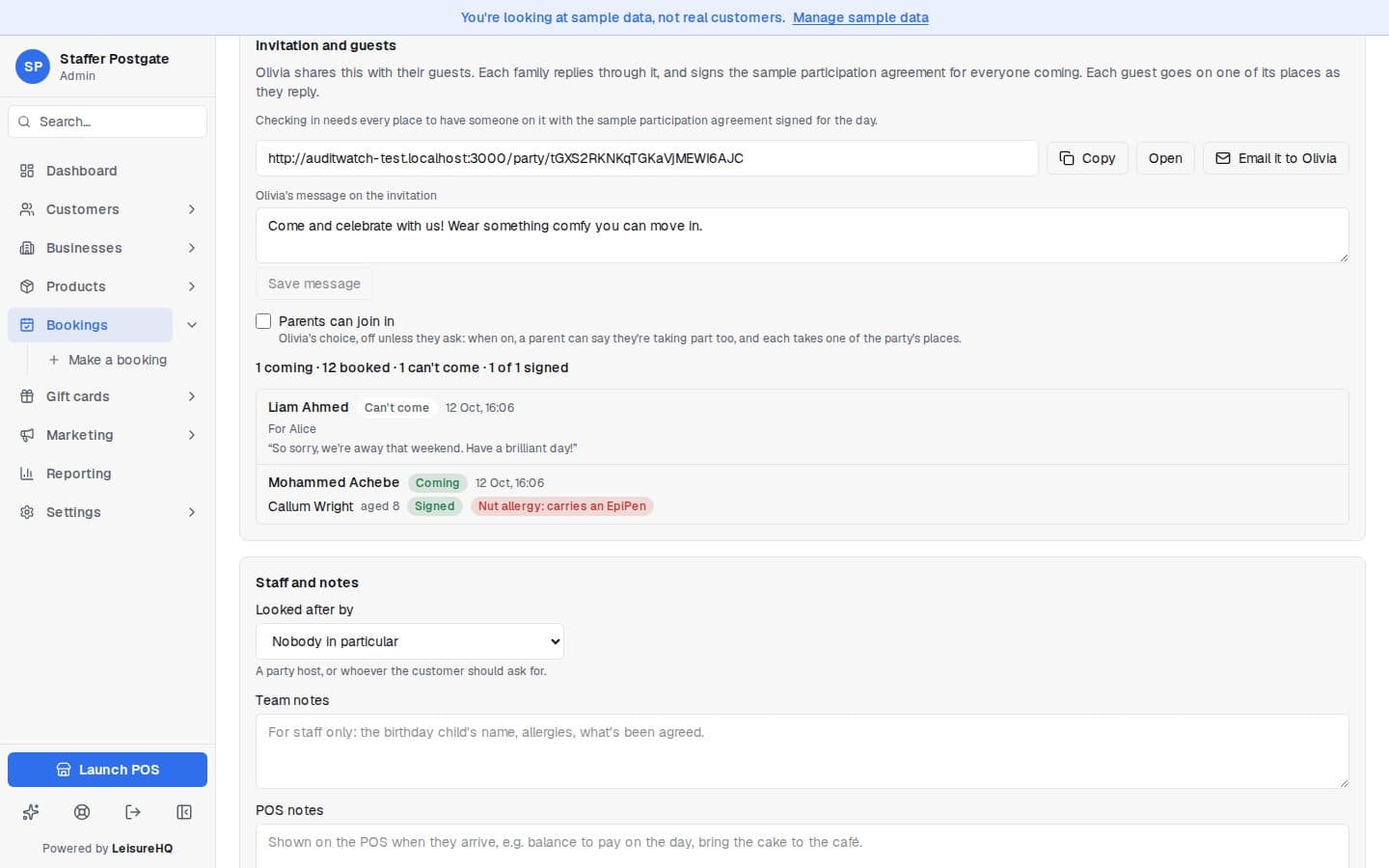Click the Customers people icon

[x=27, y=209]
